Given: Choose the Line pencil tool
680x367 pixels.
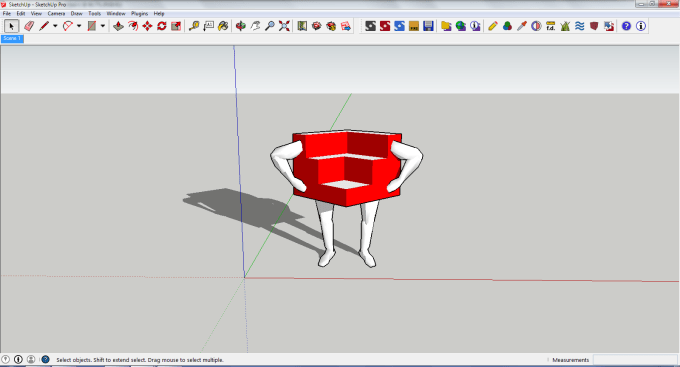Looking at the screenshot, I should (44, 26).
